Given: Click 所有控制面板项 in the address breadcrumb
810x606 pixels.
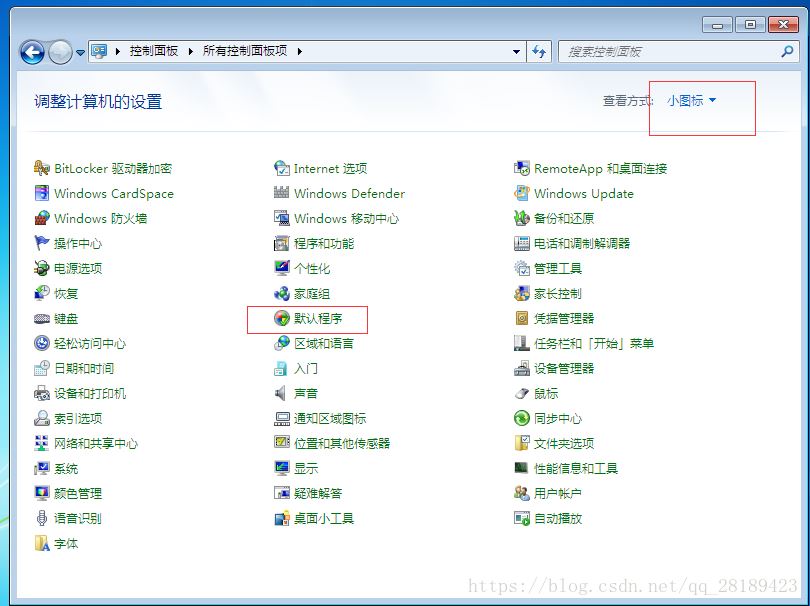Looking at the screenshot, I should (x=244, y=51).
